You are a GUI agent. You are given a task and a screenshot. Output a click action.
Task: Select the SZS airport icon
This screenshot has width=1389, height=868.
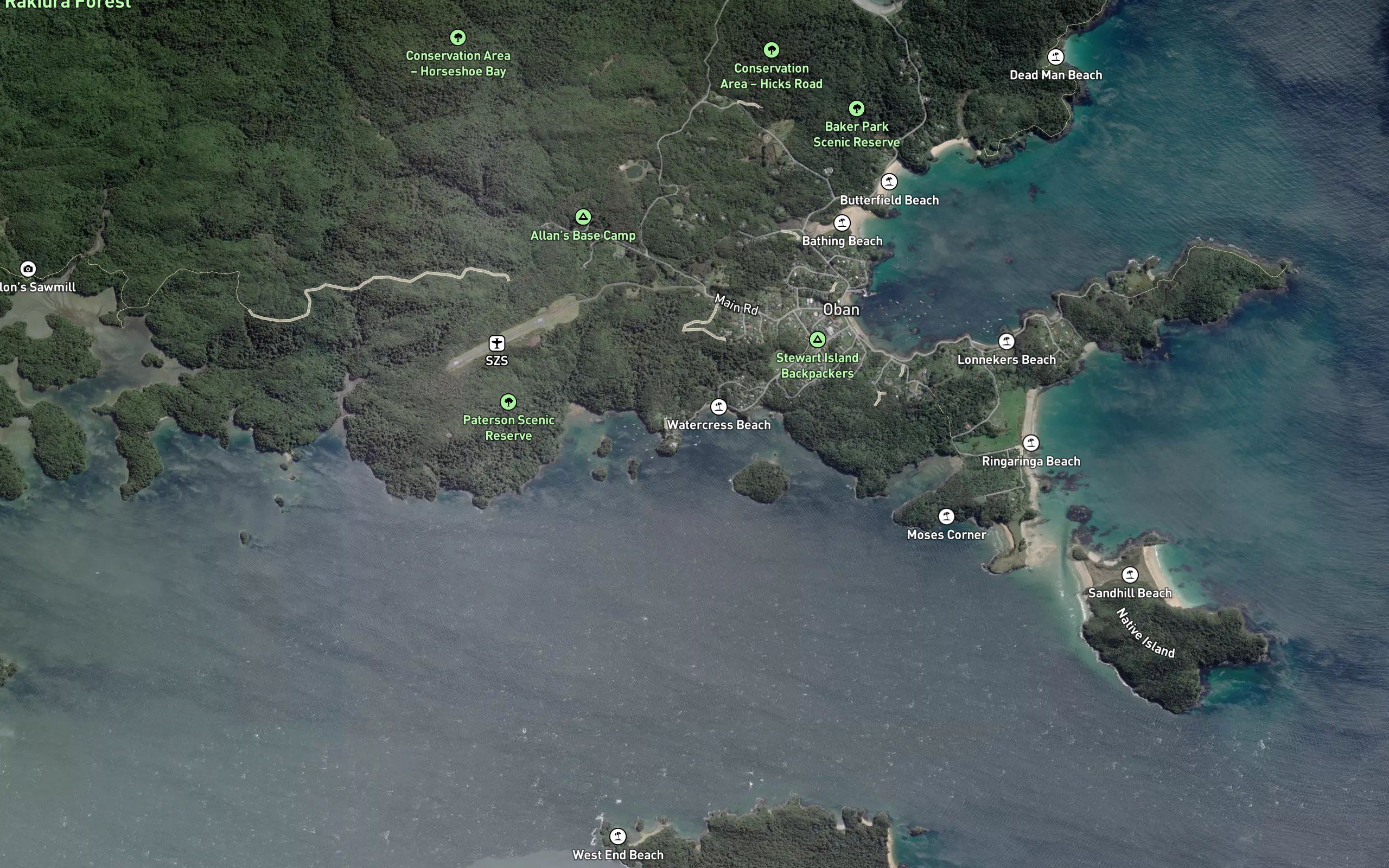496,343
